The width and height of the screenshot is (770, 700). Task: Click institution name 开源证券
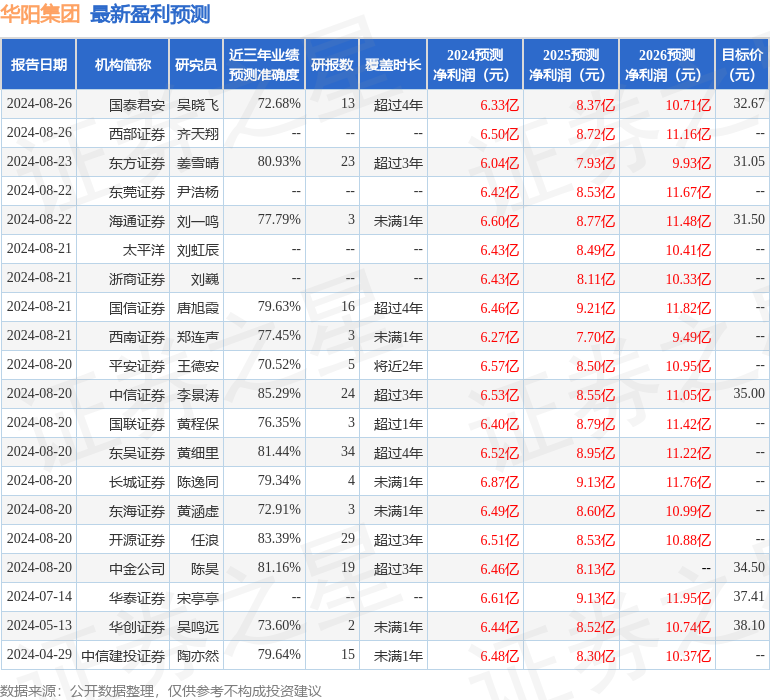pyautogui.click(x=137, y=539)
